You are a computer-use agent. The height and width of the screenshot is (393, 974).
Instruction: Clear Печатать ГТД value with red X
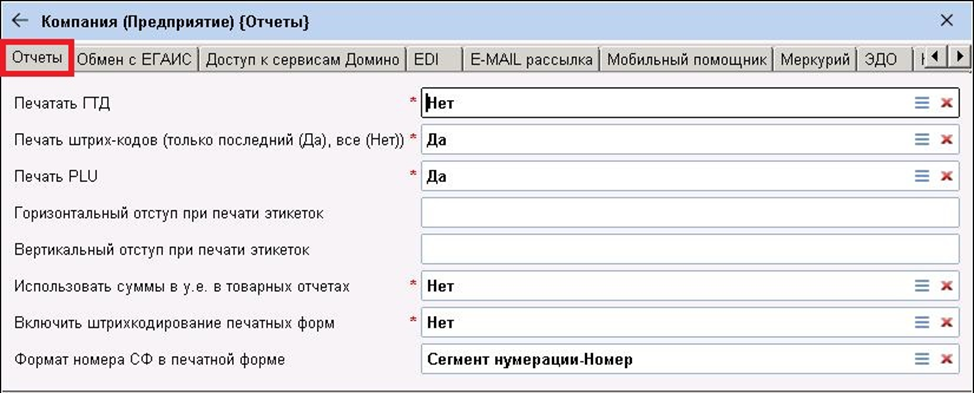click(947, 103)
